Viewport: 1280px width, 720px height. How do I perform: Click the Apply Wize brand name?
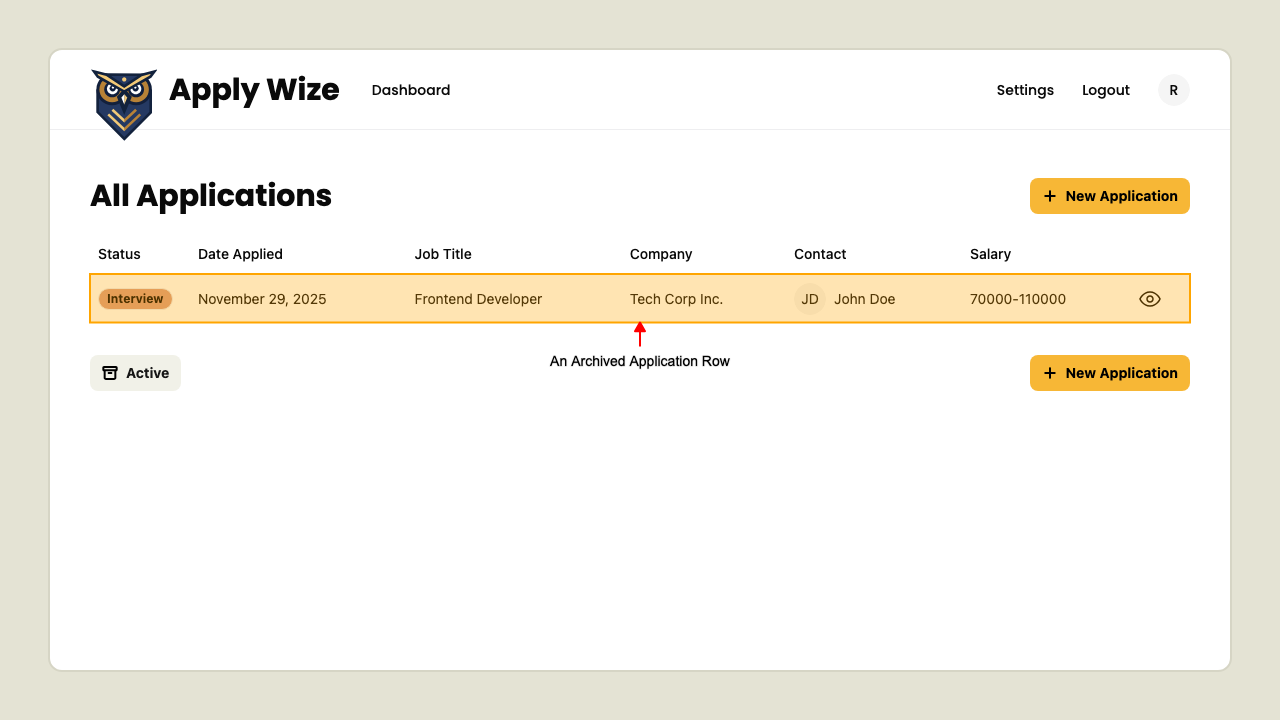click(254, 90)
